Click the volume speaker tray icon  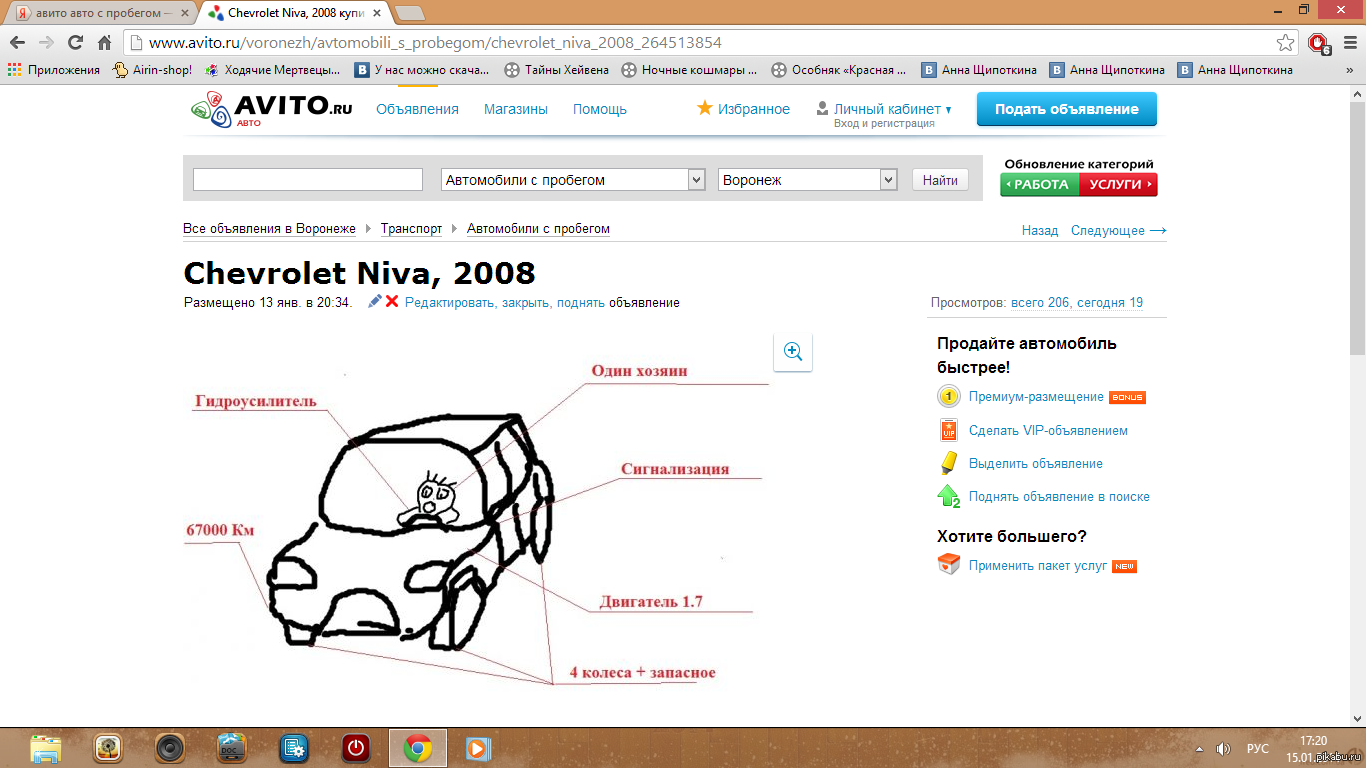coord(1223,748)
